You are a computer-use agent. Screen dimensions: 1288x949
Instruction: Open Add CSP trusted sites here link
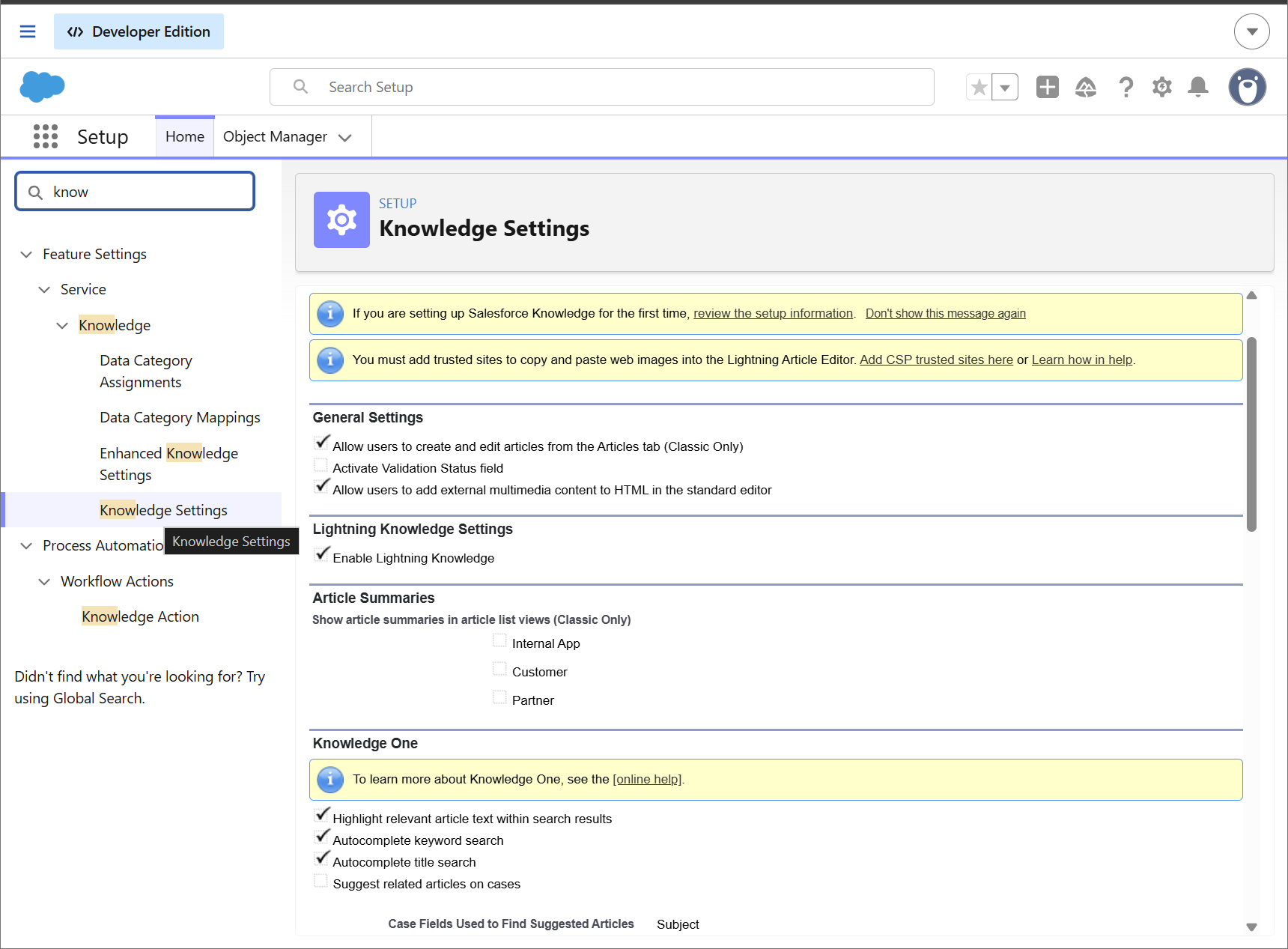[936, 360]
